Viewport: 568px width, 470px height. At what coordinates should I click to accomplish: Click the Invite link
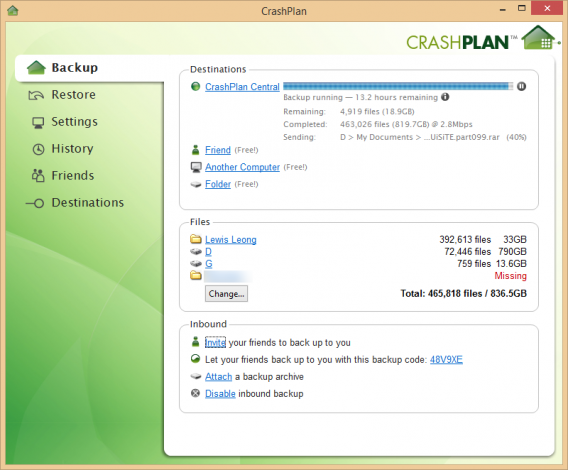(x=215, y=343)
